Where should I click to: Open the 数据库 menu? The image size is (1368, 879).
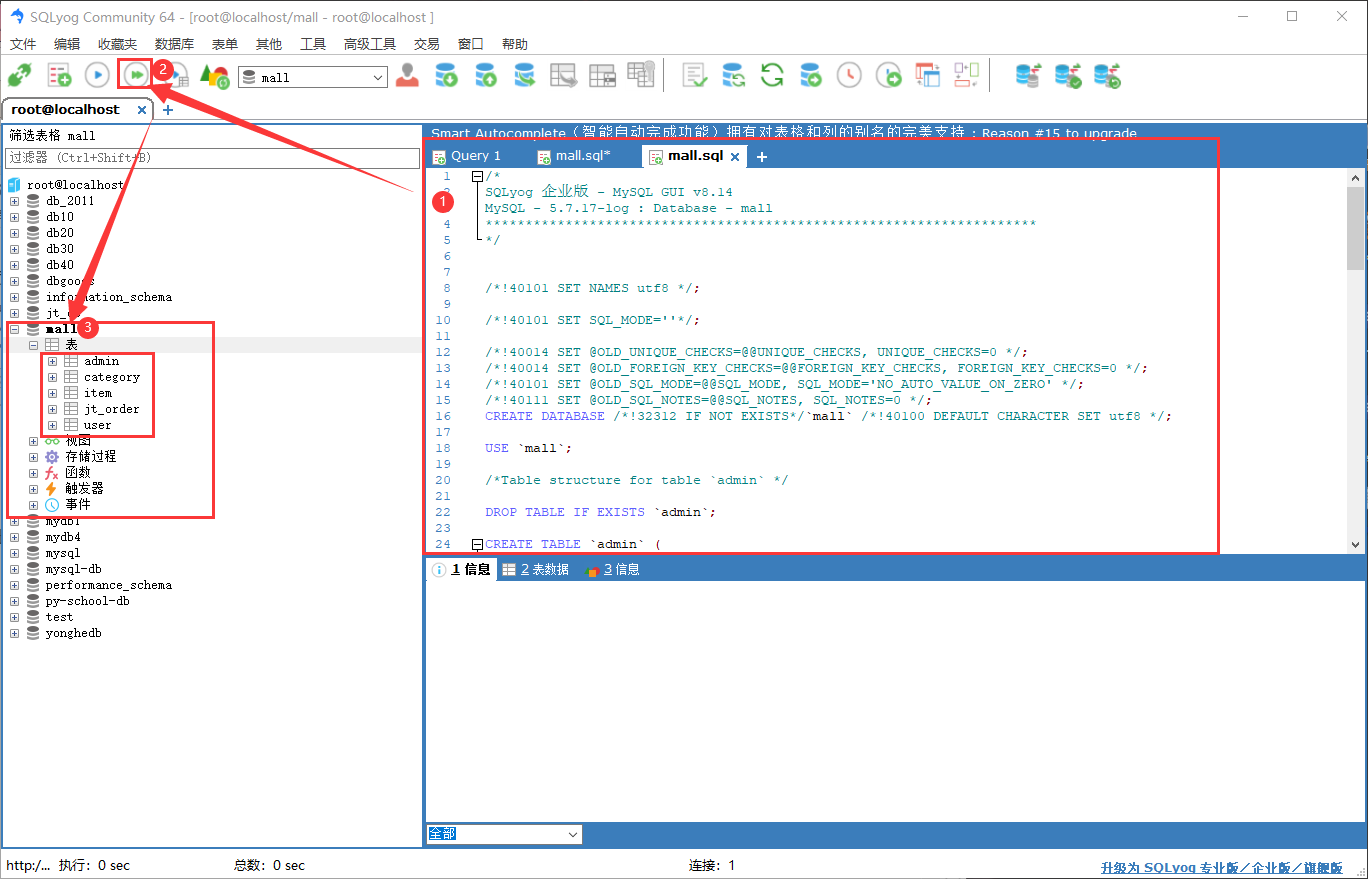[x=174, y=44]
